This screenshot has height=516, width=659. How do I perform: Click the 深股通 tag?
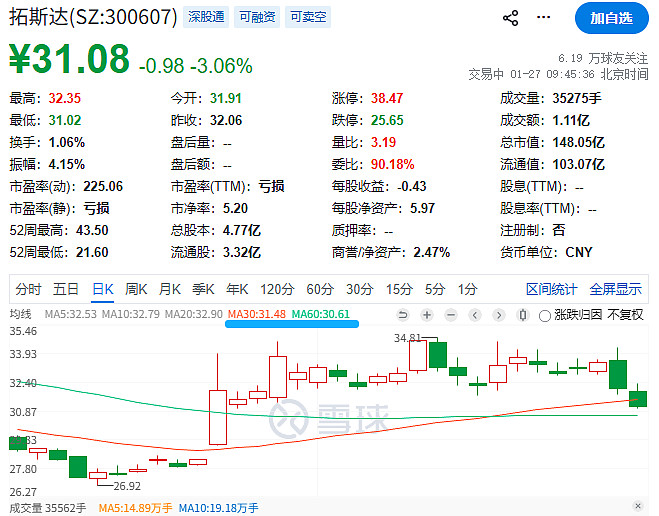206,17
